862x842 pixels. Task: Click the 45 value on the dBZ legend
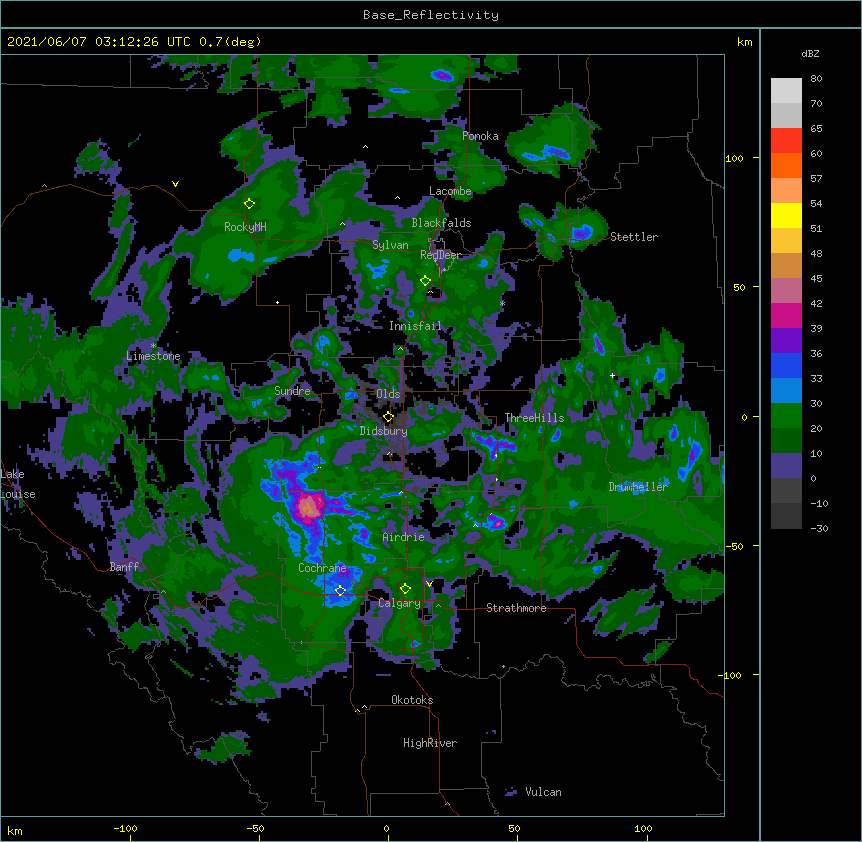(816, 279)
